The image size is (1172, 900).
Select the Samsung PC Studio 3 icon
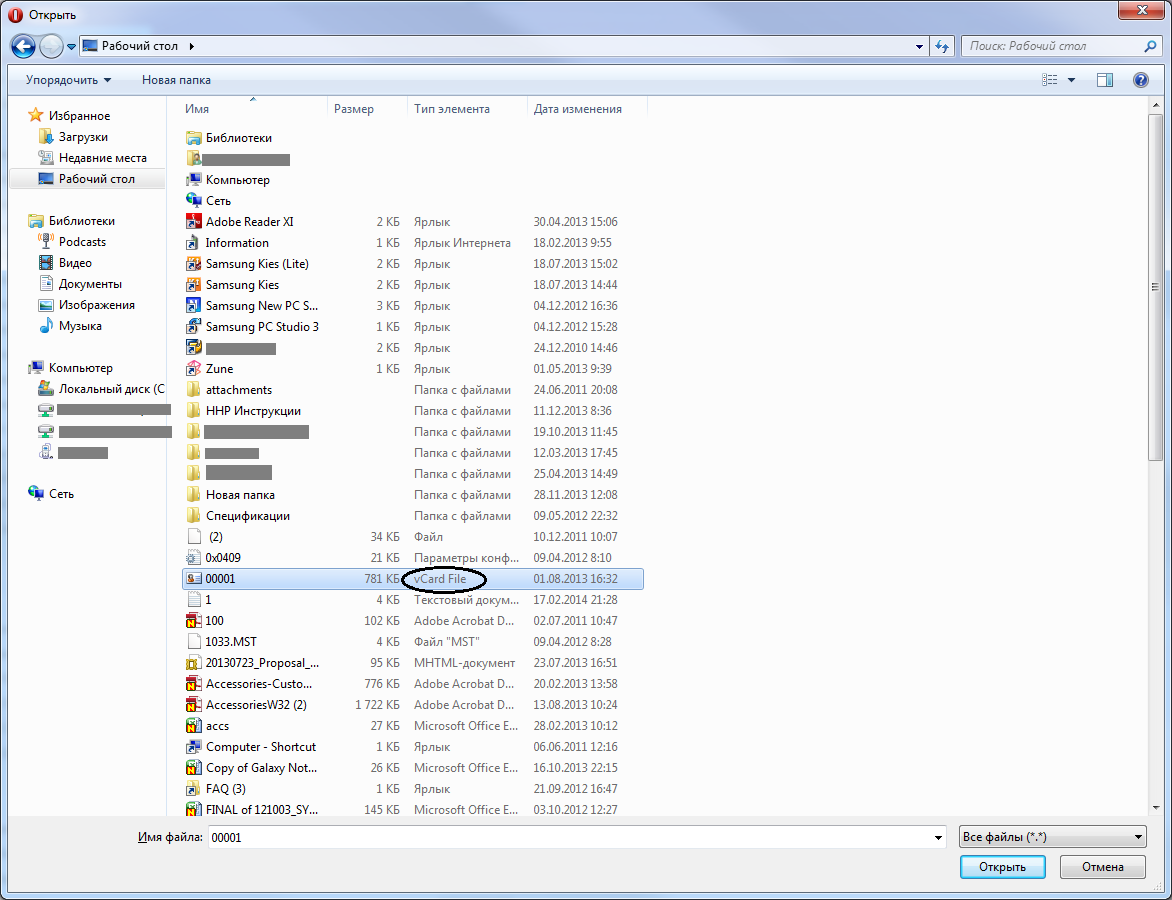194,326
